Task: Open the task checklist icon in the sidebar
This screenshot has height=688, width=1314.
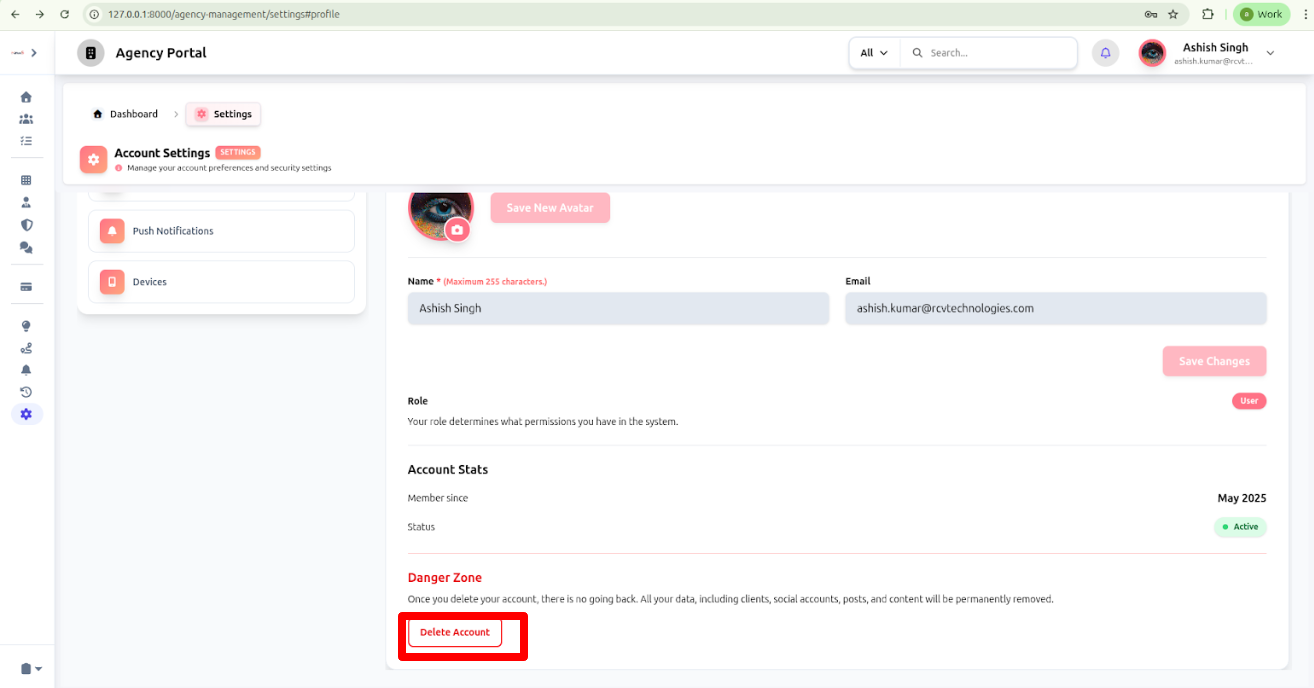Action: pos(26,141)
